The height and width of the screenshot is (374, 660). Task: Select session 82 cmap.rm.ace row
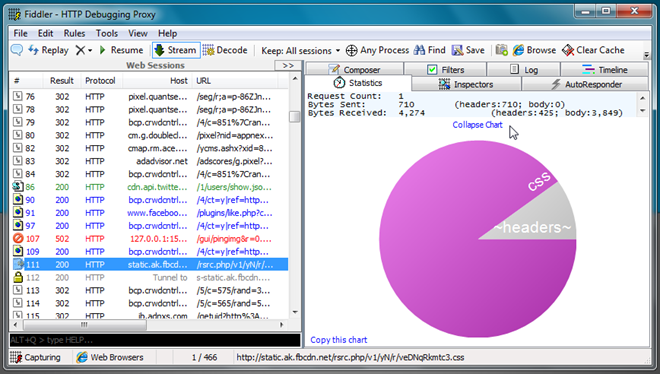coord(149,148)
